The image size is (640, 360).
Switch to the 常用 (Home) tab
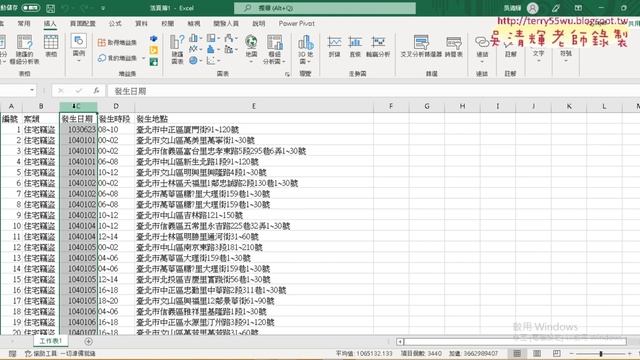point(24,24)
